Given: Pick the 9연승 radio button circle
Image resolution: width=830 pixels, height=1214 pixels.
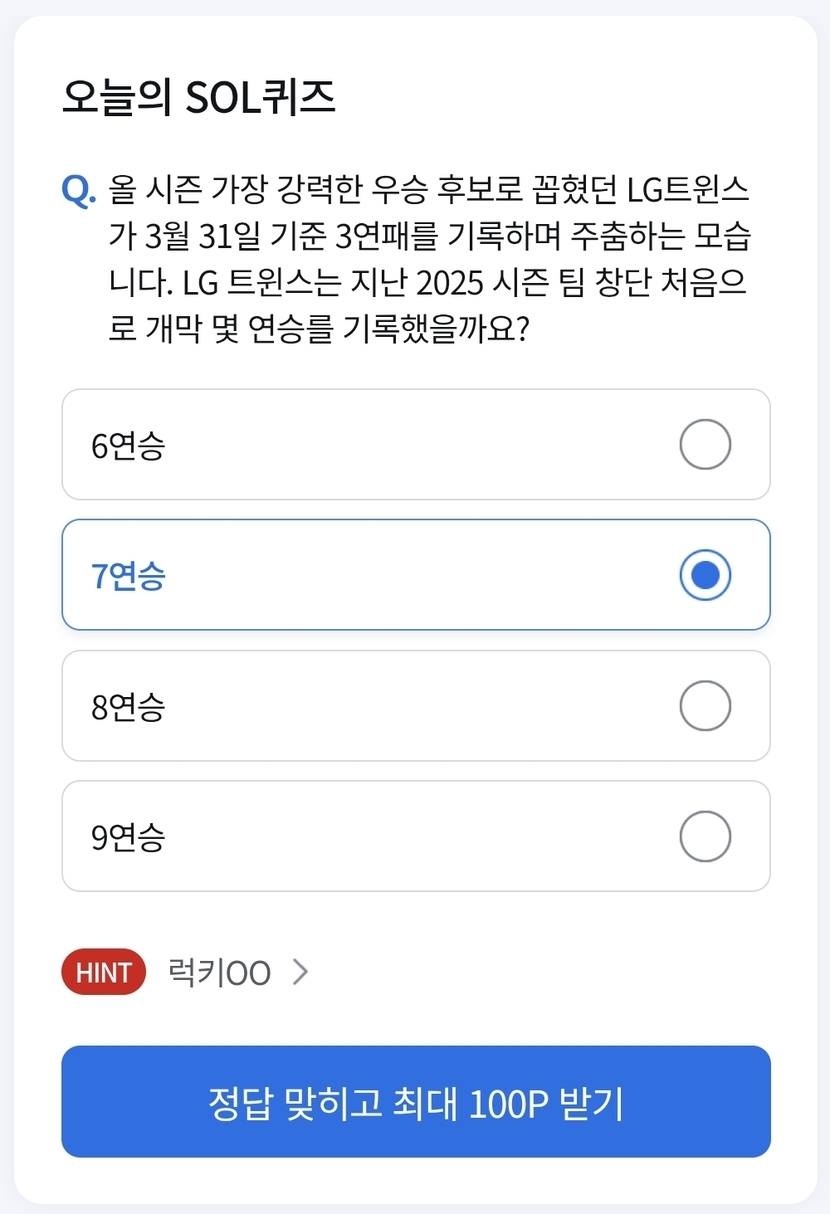Looking at the screenshot, I should pos(705,836).
